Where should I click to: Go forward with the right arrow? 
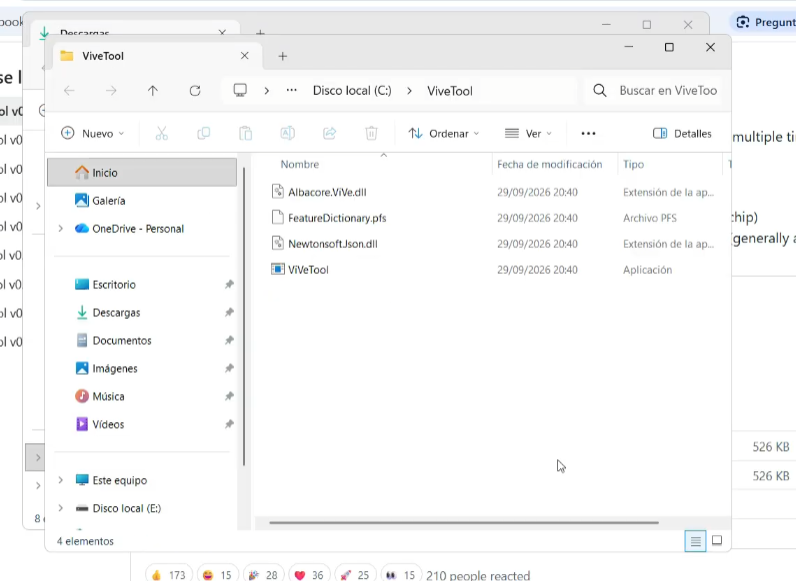pyautogui.click(x=111, y=91)
